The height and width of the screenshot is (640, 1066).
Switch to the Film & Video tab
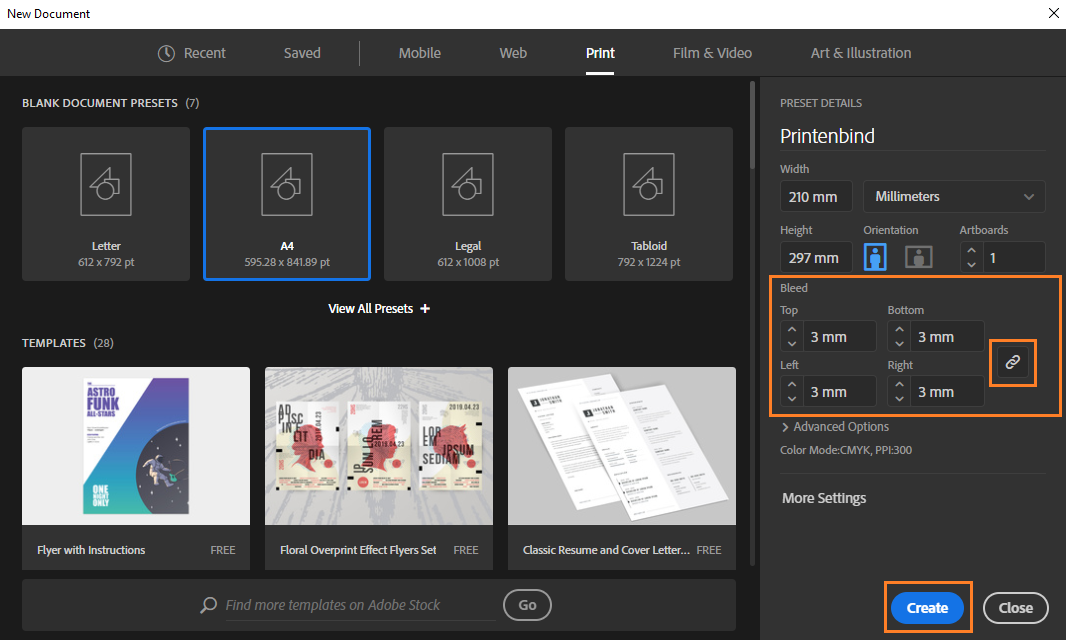tap(711, 53)
